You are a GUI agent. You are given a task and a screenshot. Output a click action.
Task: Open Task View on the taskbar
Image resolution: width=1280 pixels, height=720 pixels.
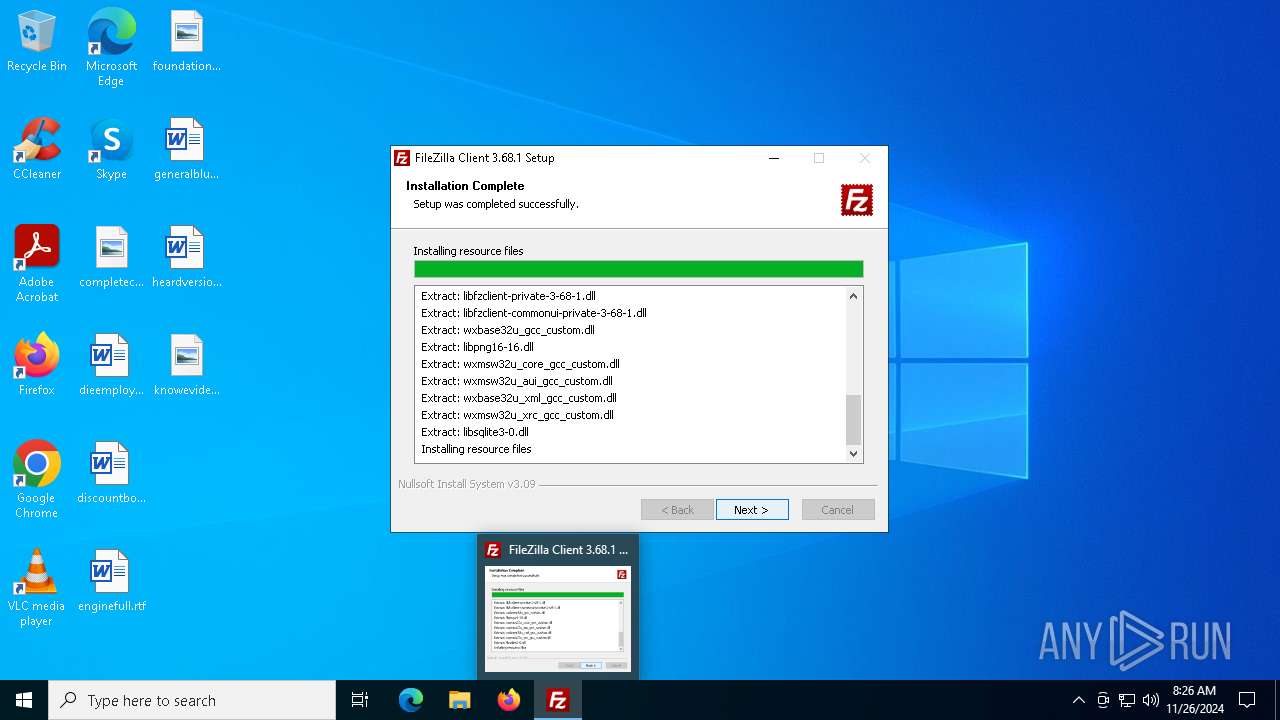tap(360, 700)
